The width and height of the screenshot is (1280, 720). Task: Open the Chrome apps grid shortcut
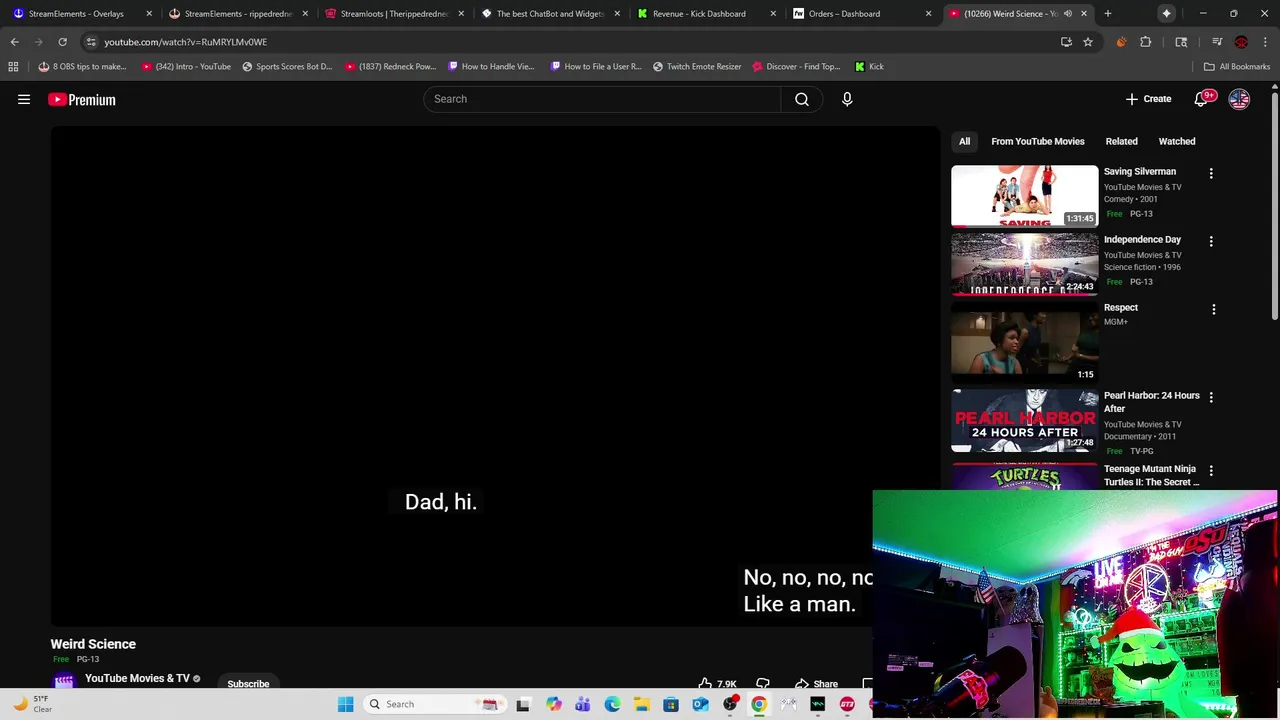[x=13, y=66]
